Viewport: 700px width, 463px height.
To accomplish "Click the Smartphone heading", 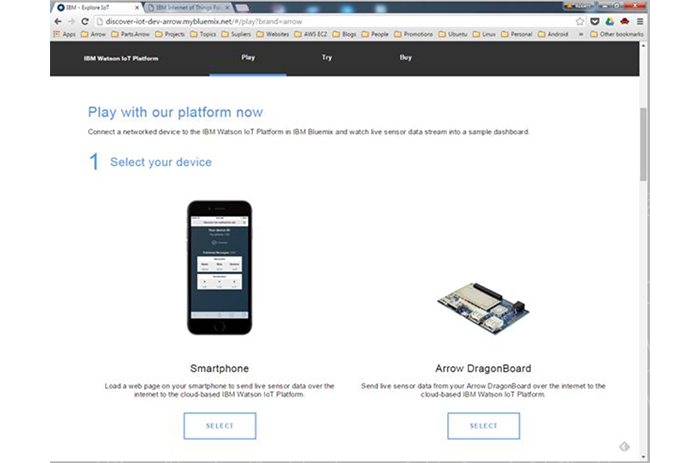I will (219, 368).
